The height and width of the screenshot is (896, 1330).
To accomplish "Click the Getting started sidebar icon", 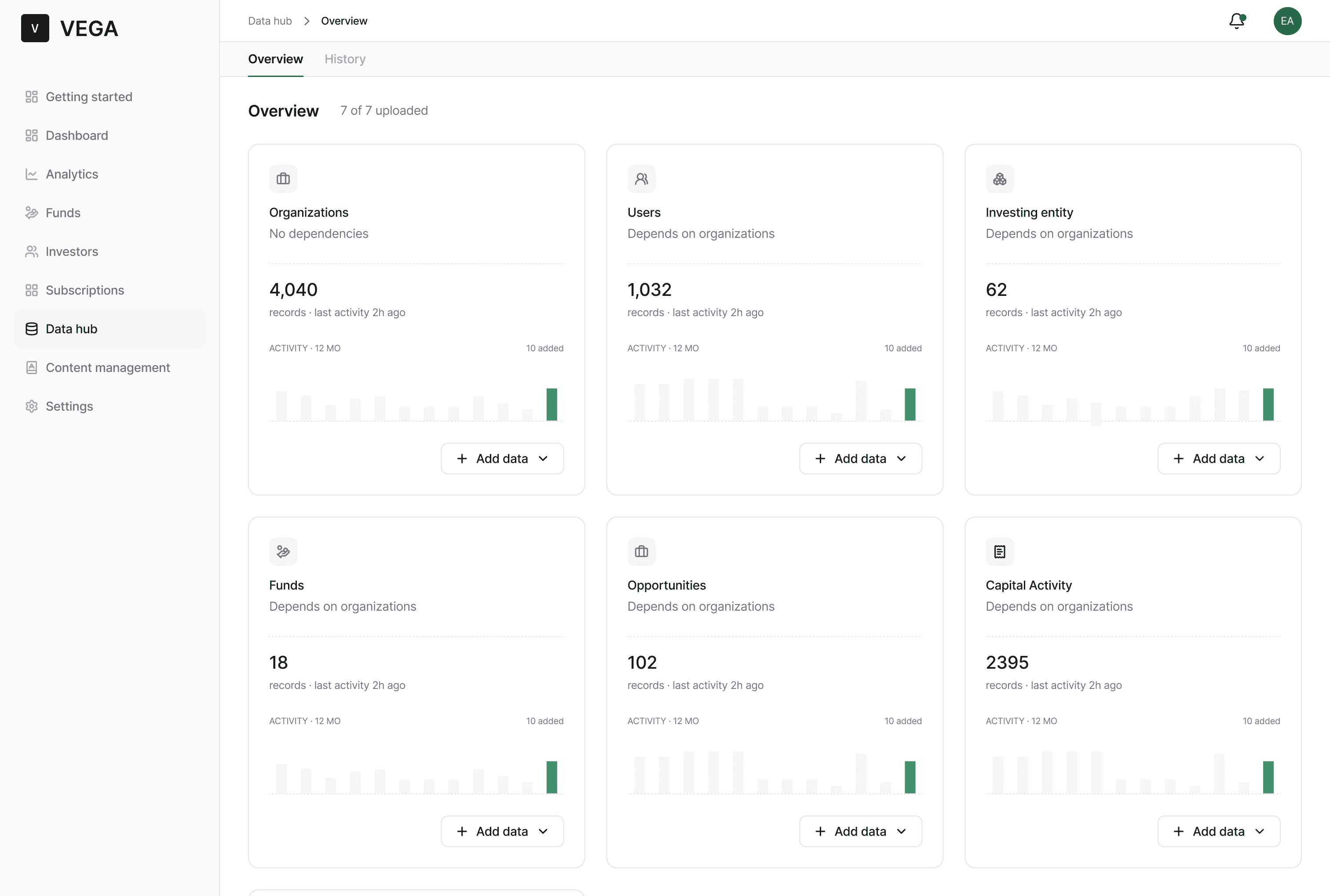I will (x=31, y=97).
